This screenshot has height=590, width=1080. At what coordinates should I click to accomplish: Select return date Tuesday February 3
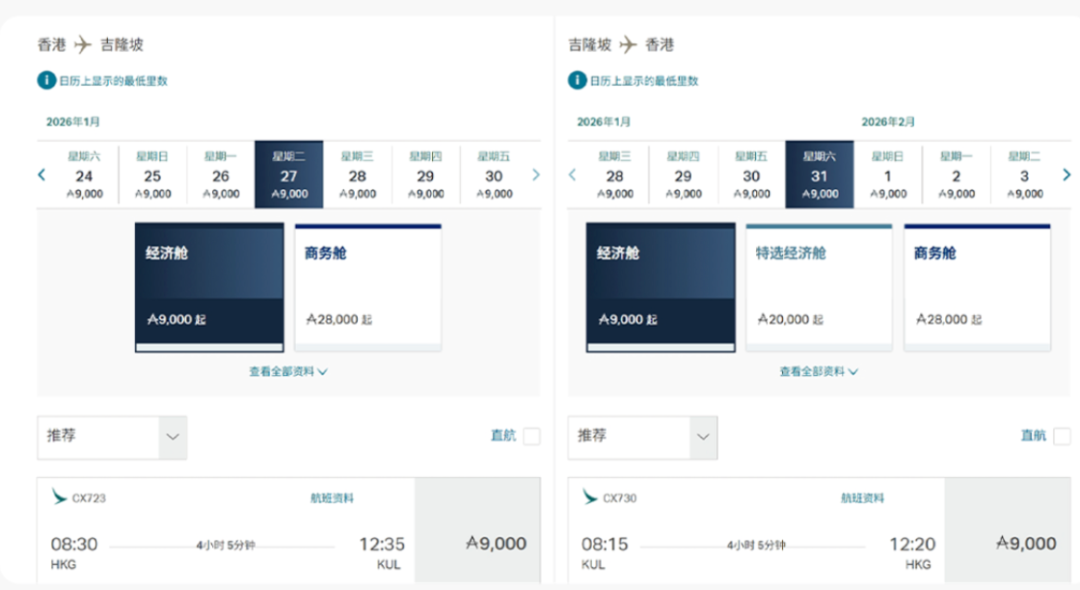[x=1024, y=175]
